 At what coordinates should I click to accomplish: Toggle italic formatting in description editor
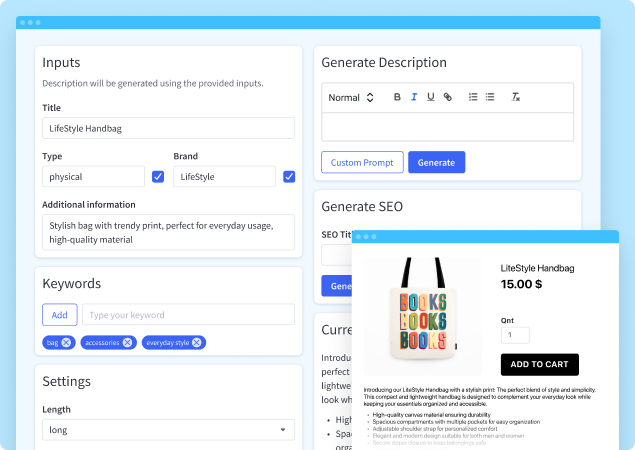coord(414,97)
